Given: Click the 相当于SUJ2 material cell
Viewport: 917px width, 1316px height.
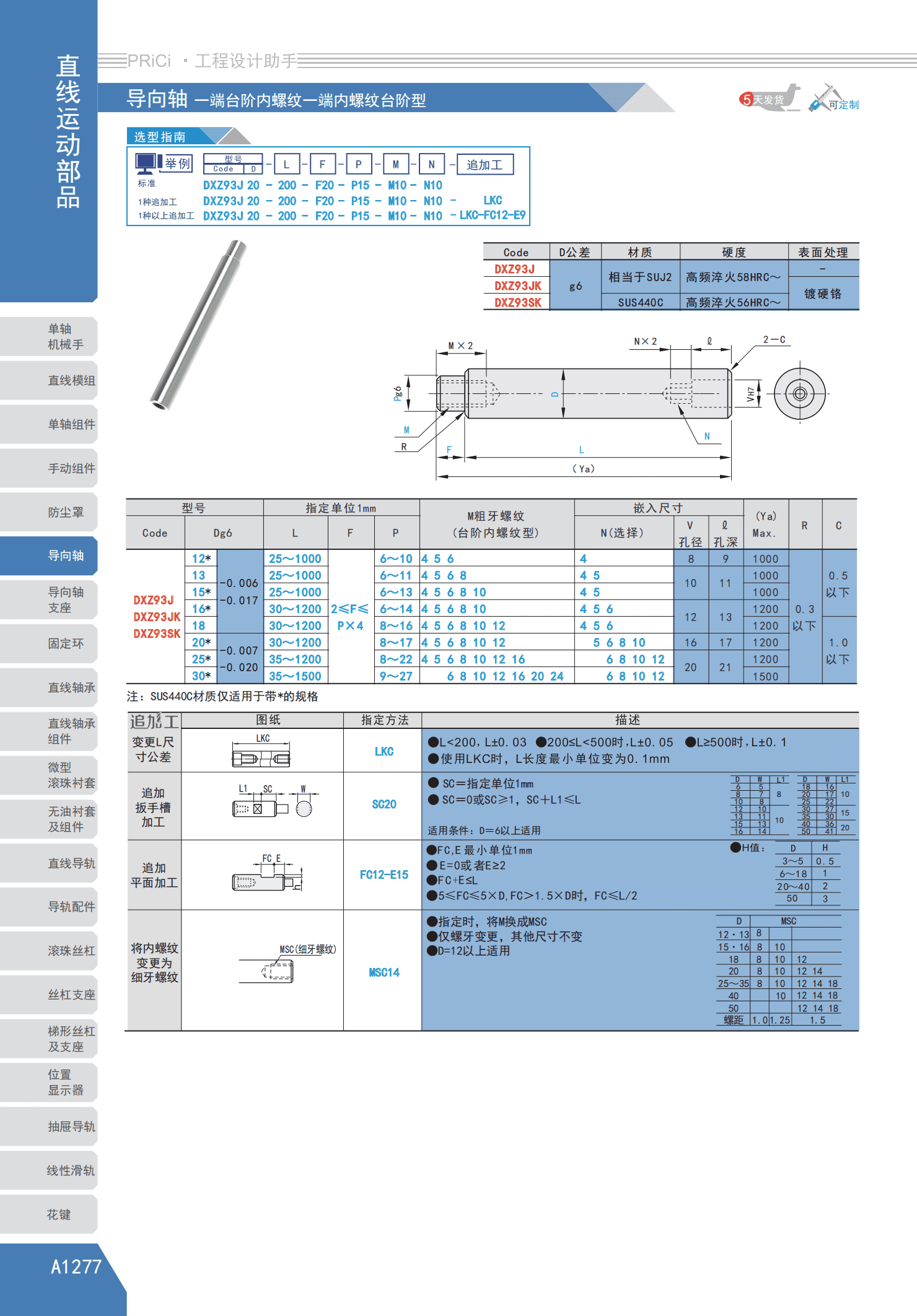Looking at the screenshot, I should click(x=640, y=277).
